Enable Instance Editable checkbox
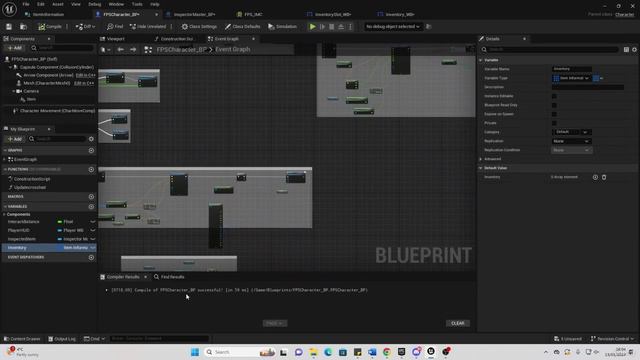 pyautogui.click(x=554, y=96)
